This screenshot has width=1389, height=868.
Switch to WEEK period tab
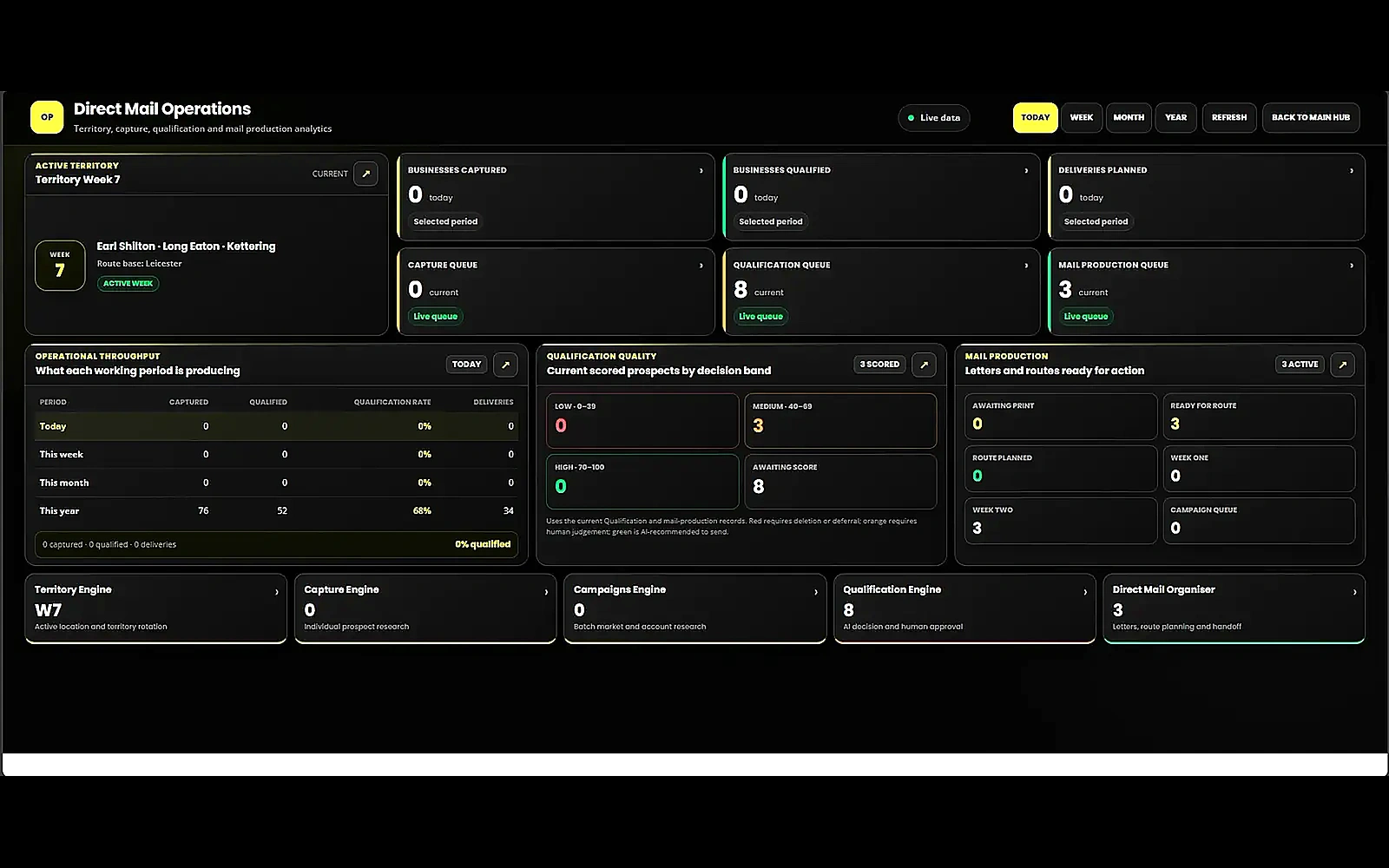(1082, 118)
